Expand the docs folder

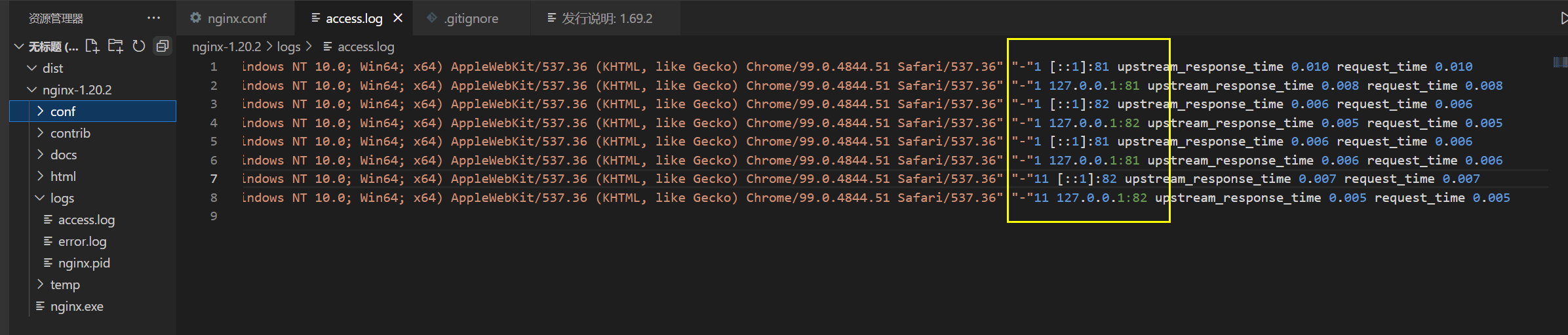(41, 155)
